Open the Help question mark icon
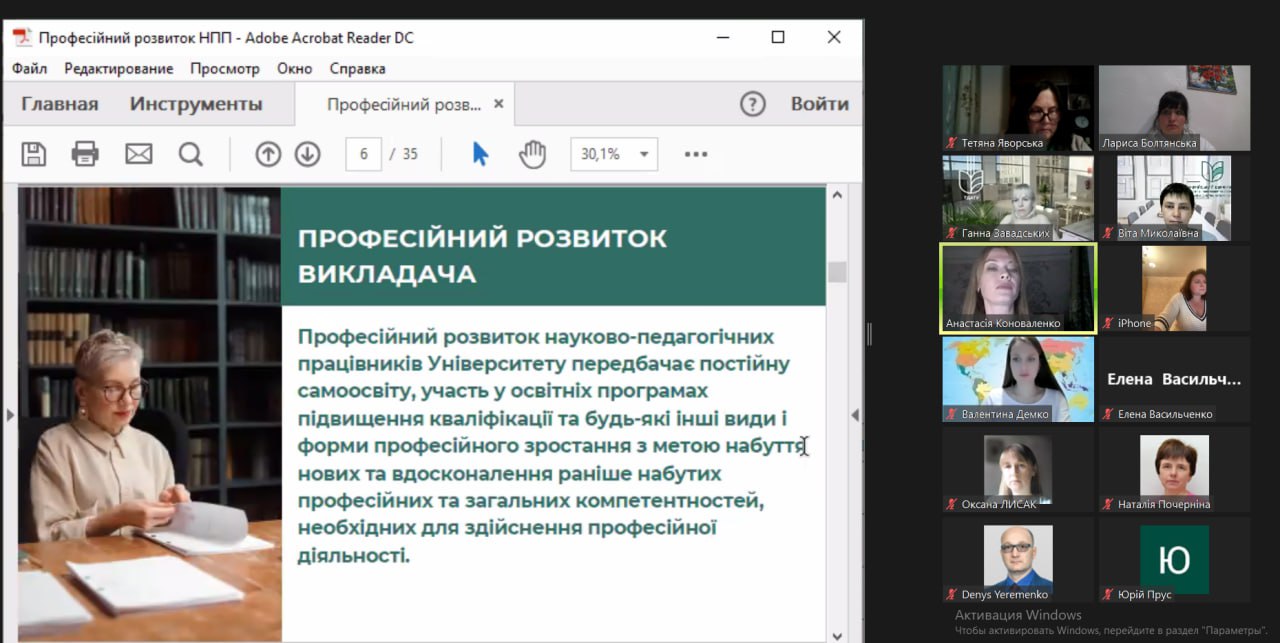The height and width of the screenshot is (643, 1280). pyautogui.click(x=752, y=104)
